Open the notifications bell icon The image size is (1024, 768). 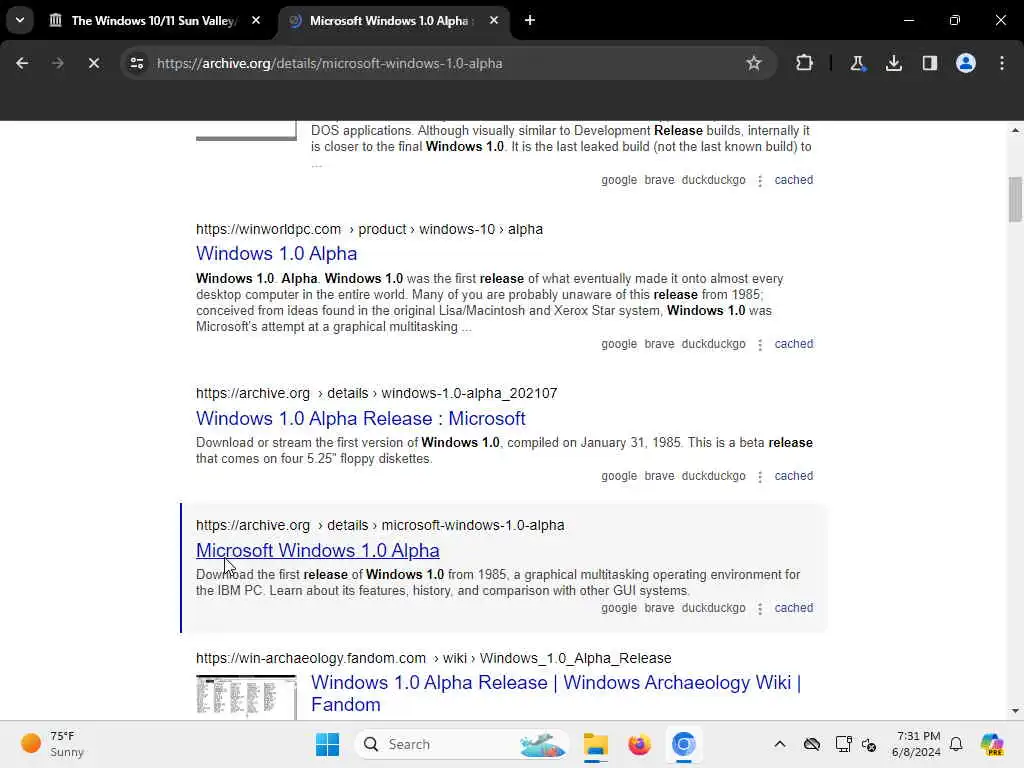pos(956,744)
